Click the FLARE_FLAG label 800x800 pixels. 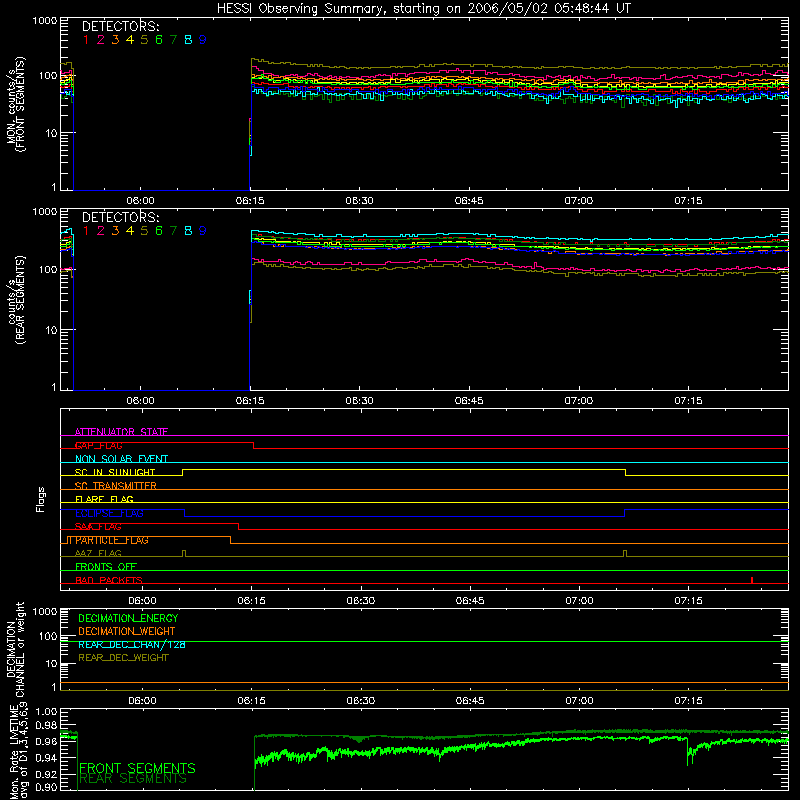pos(104,499)
